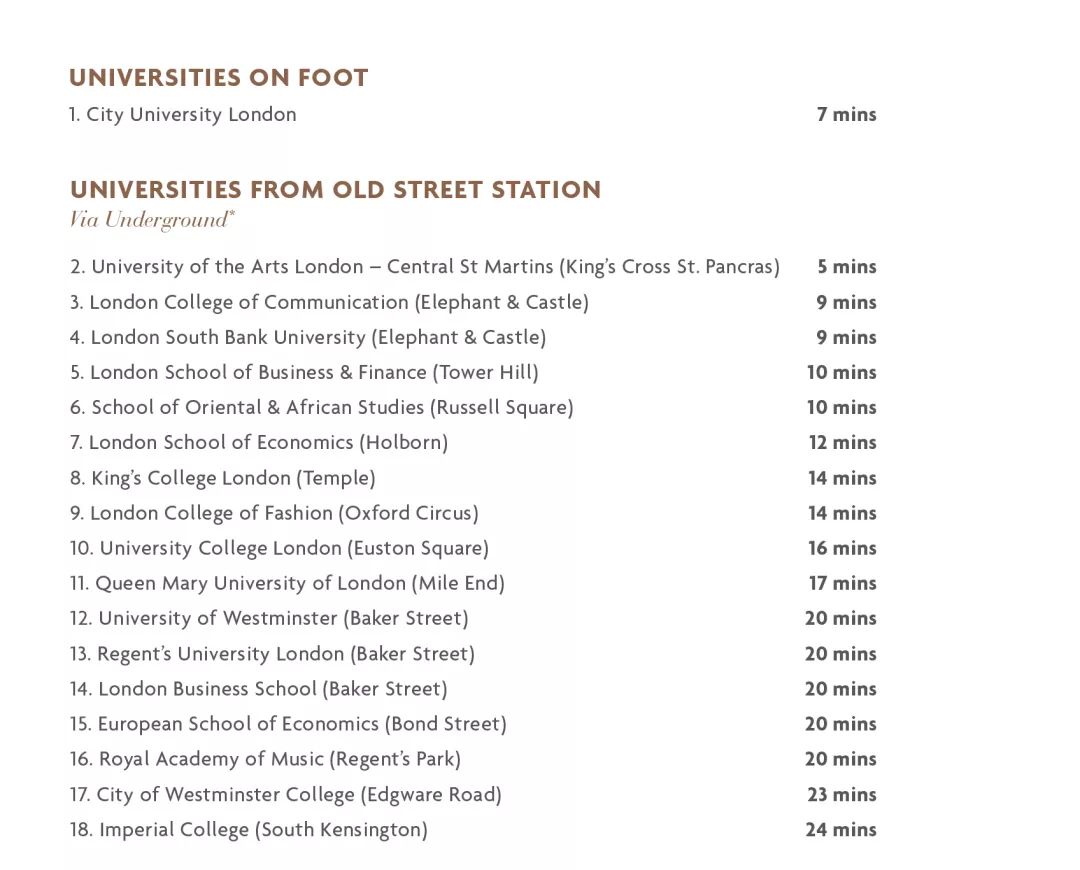Viewport: 1080px width, 870px height.
Task: Click the '12 mins' travel time
Action: tap(842, 442)
